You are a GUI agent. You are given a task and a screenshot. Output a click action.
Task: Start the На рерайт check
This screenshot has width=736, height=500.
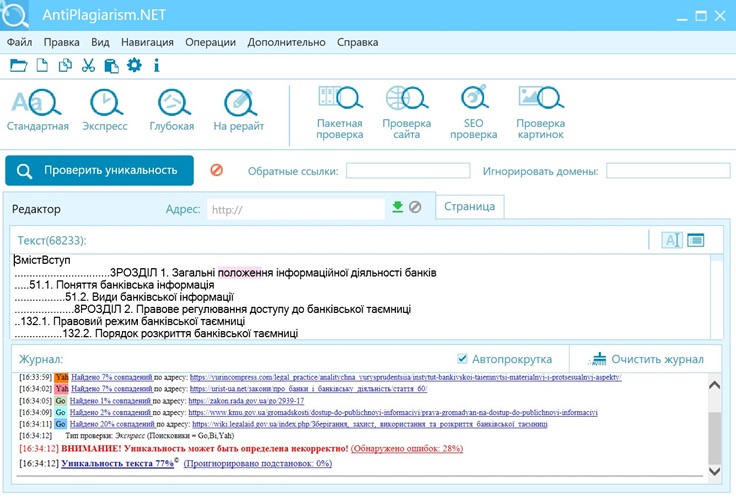tap(238, 110)
